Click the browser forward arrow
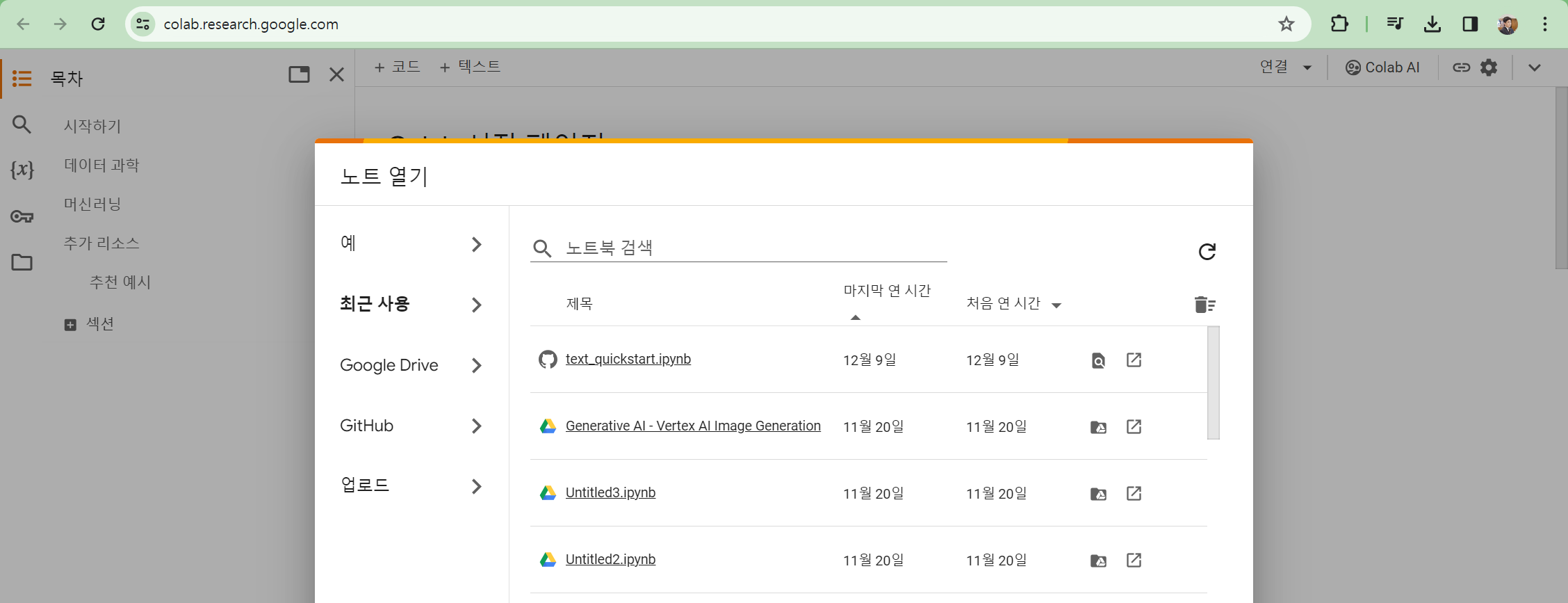The image size is (1568, 603). tap(60, 24)
